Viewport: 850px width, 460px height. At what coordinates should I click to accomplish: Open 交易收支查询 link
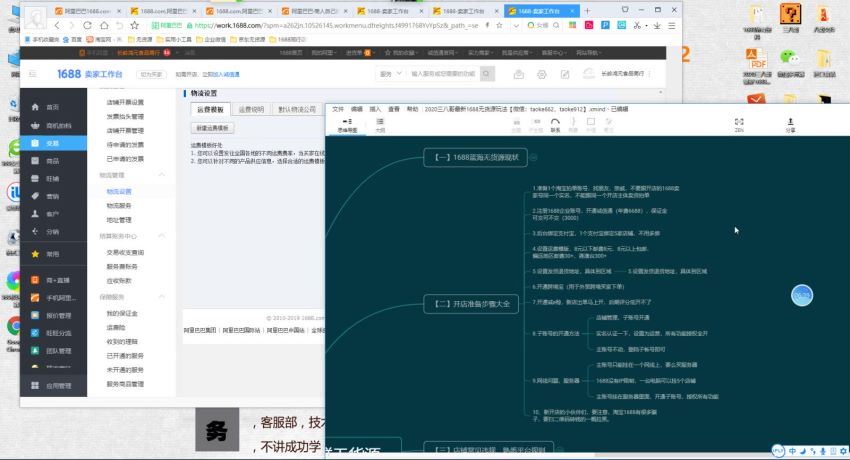click(x=125, y=252)
